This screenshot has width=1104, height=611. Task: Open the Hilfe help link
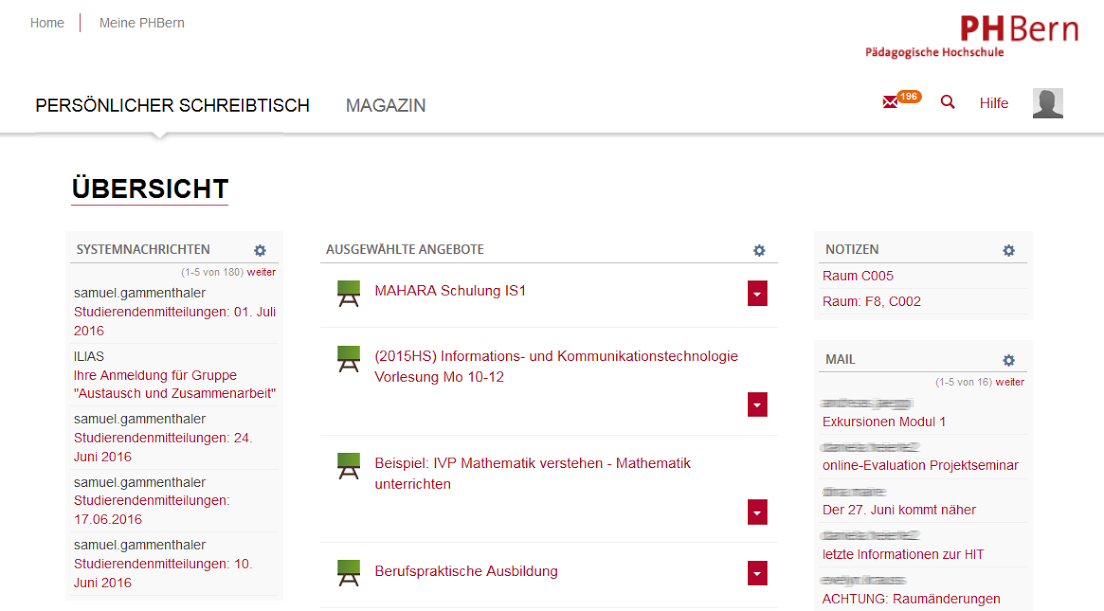(993, 103)
